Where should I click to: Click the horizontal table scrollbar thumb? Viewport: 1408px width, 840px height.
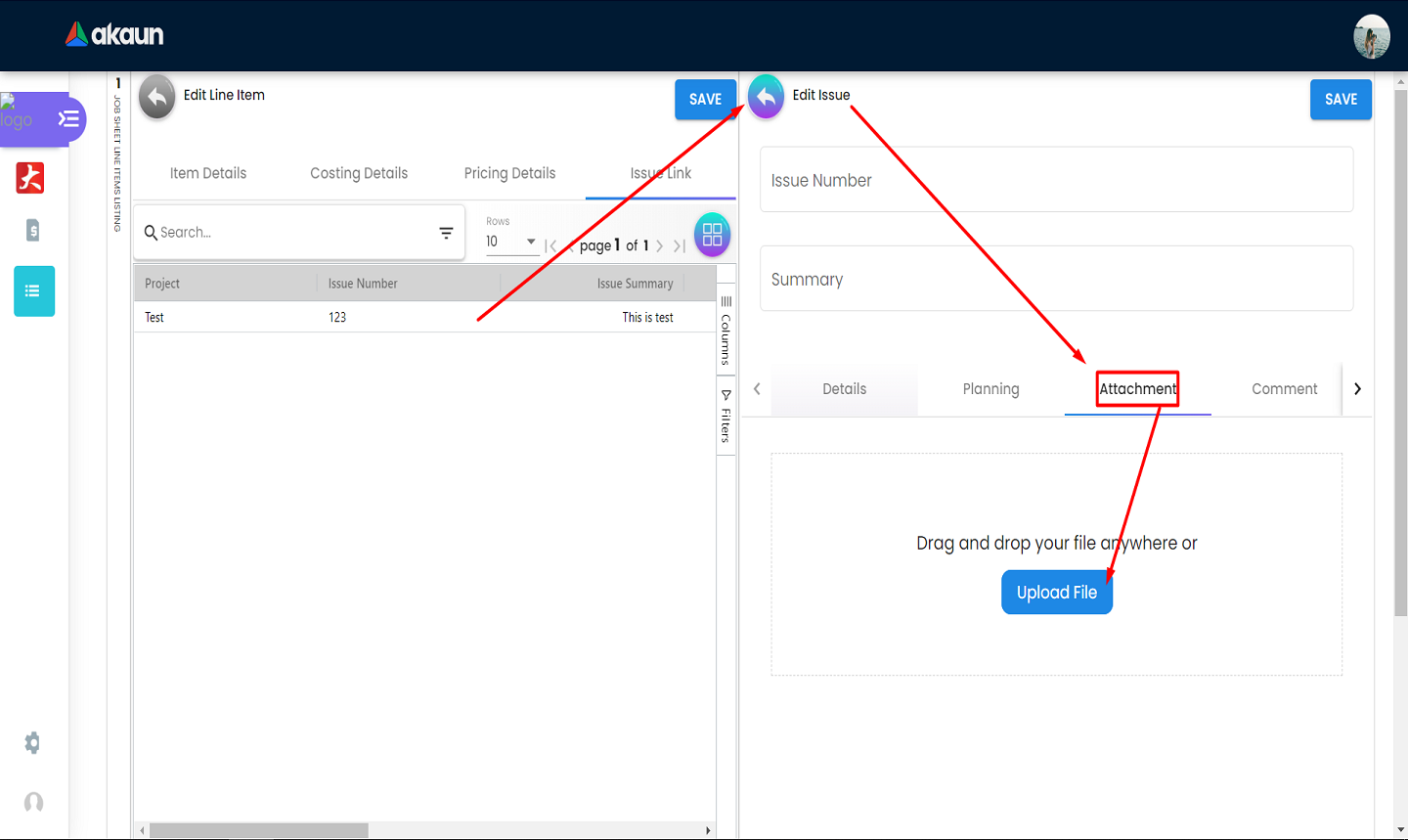click(259, 830)
